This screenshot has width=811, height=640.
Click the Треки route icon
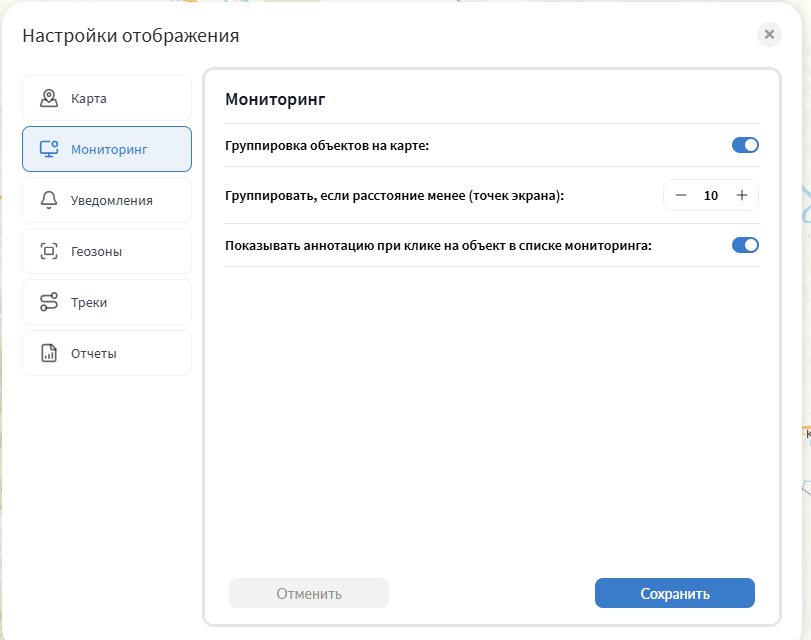(x=49, y=302)
